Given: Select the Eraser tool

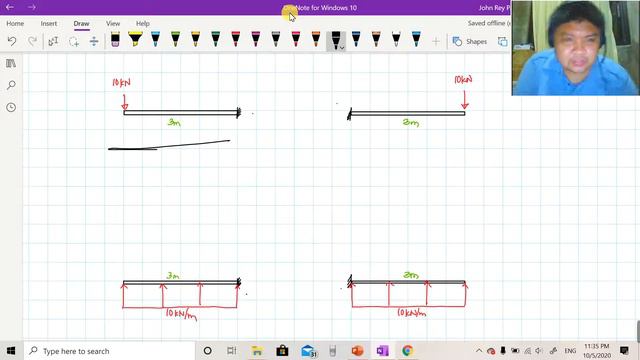Looking at the screenshot, I should coord(115,40).
